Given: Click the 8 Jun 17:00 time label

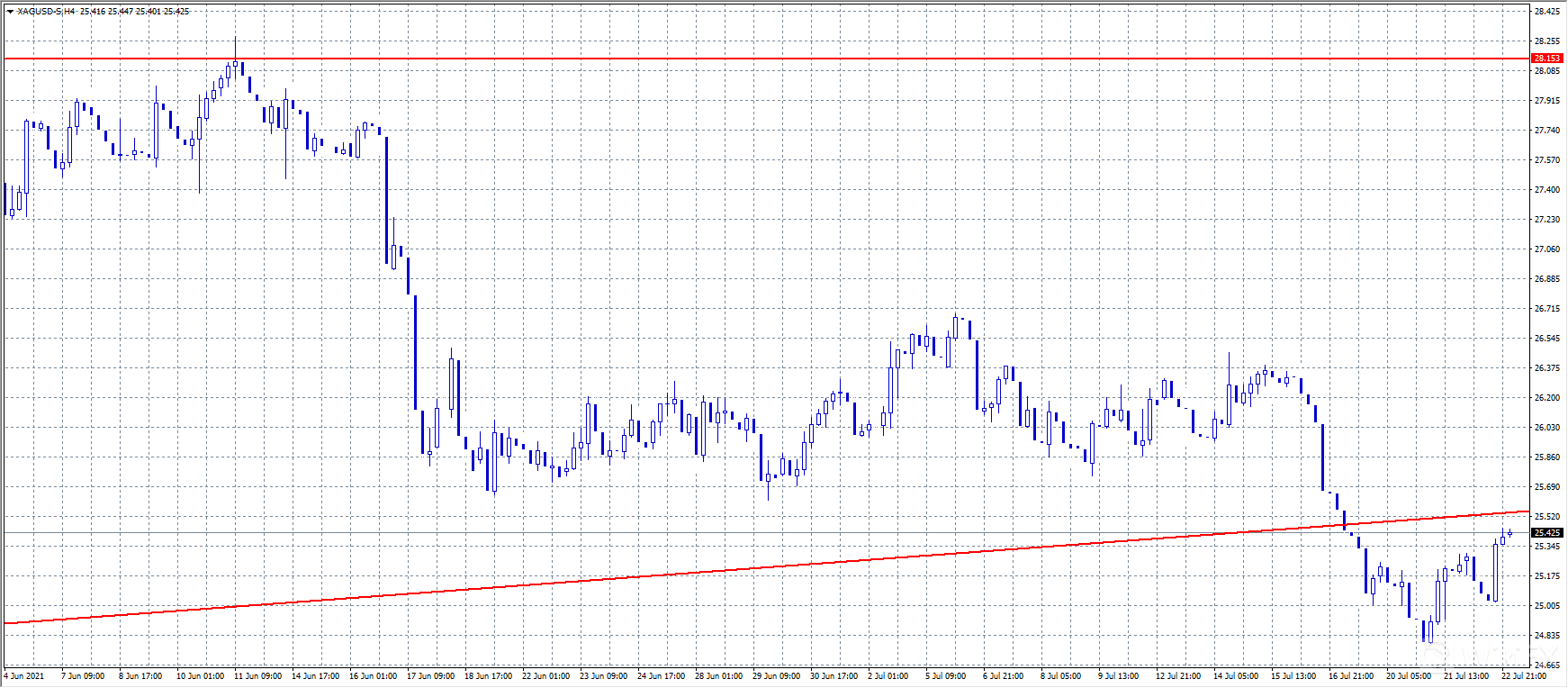Looking at the screenshot, I should (x=140, y=676).
